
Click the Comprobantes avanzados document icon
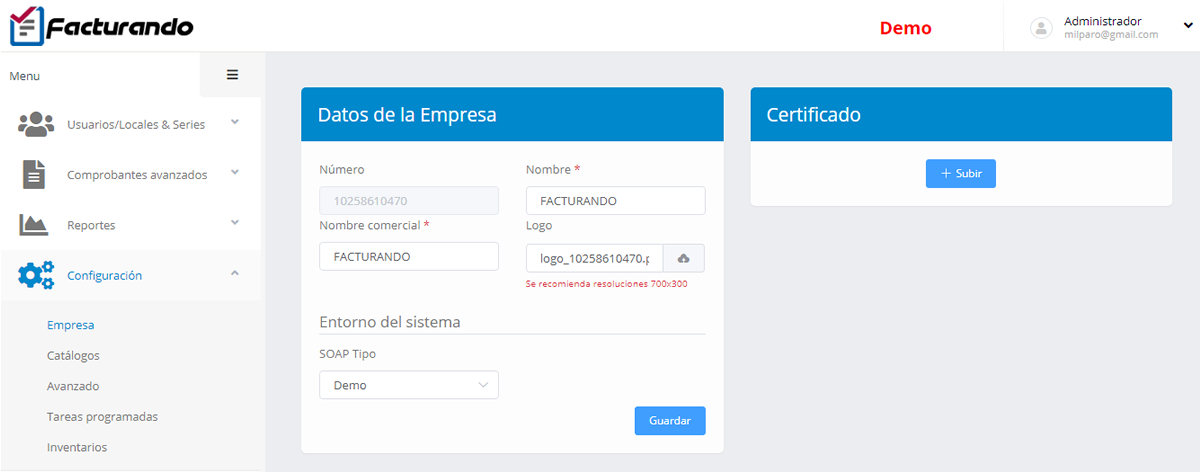pyautogui.click(x=35, y=174)
